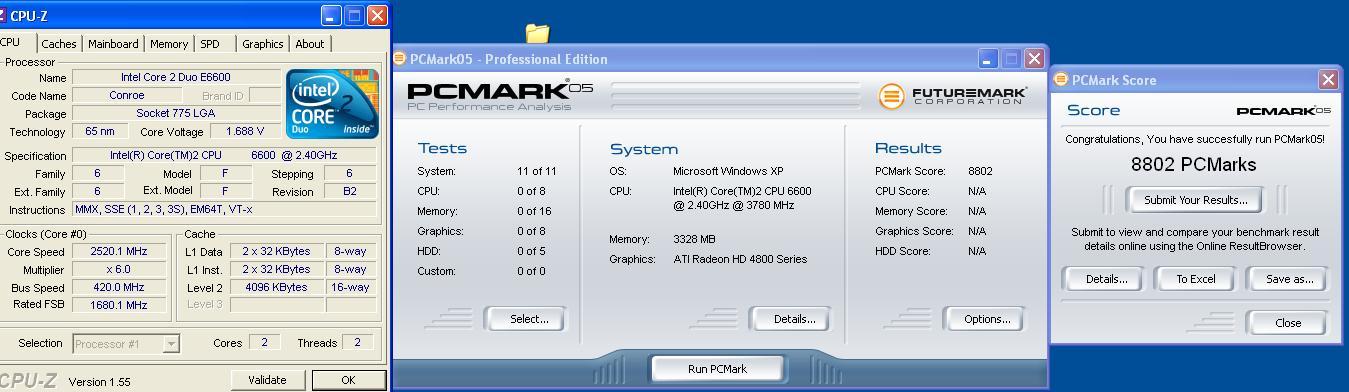Click the Intel Core 2 Duo logo

coord(332,103)
